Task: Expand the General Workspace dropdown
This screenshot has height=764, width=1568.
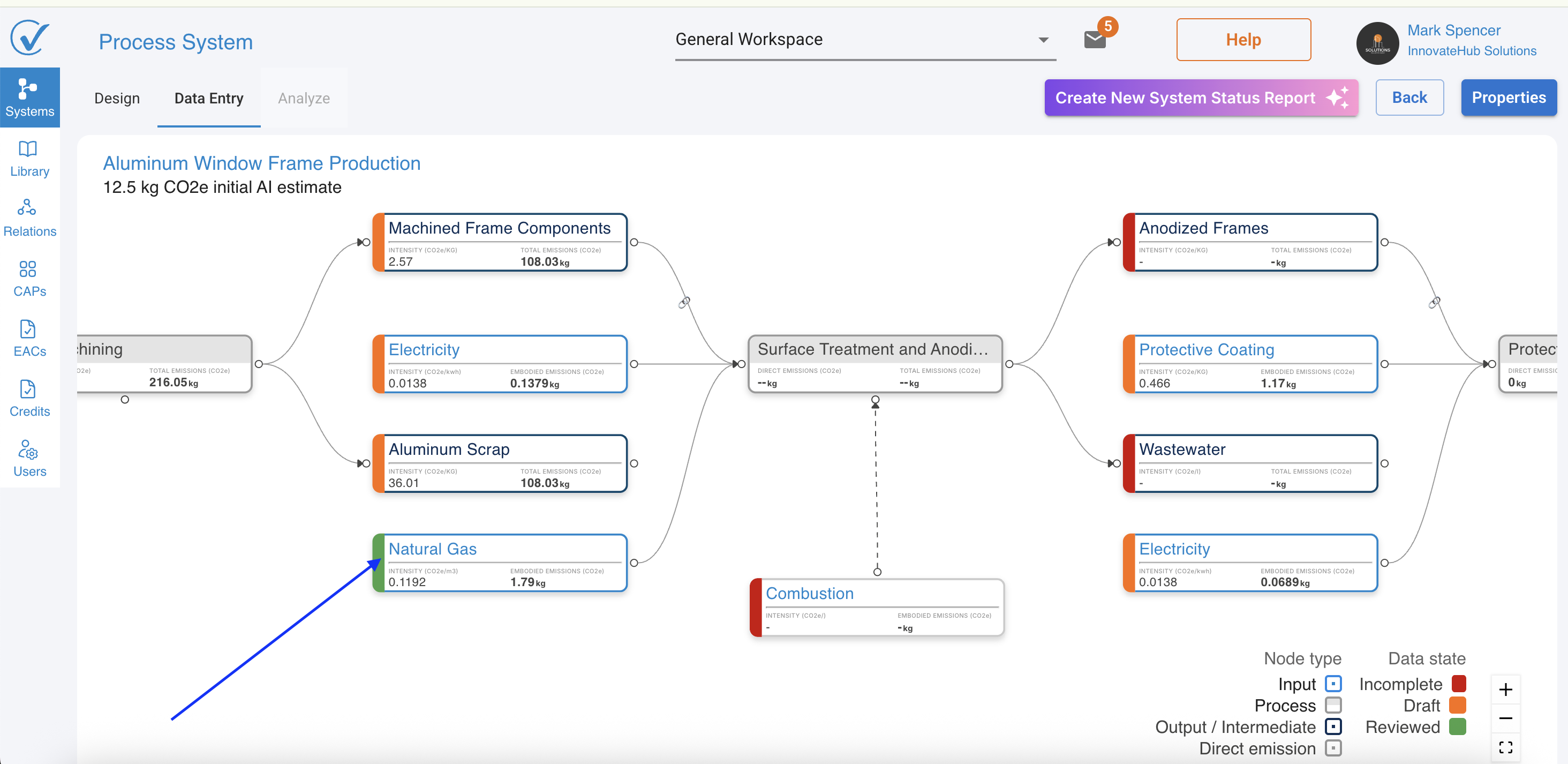Action: (1043, 40)
